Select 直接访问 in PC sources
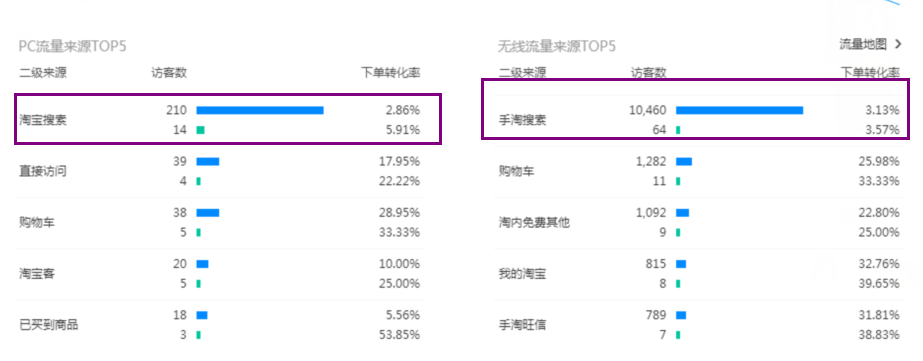This screenshot has height=361, width=923. 43,171
